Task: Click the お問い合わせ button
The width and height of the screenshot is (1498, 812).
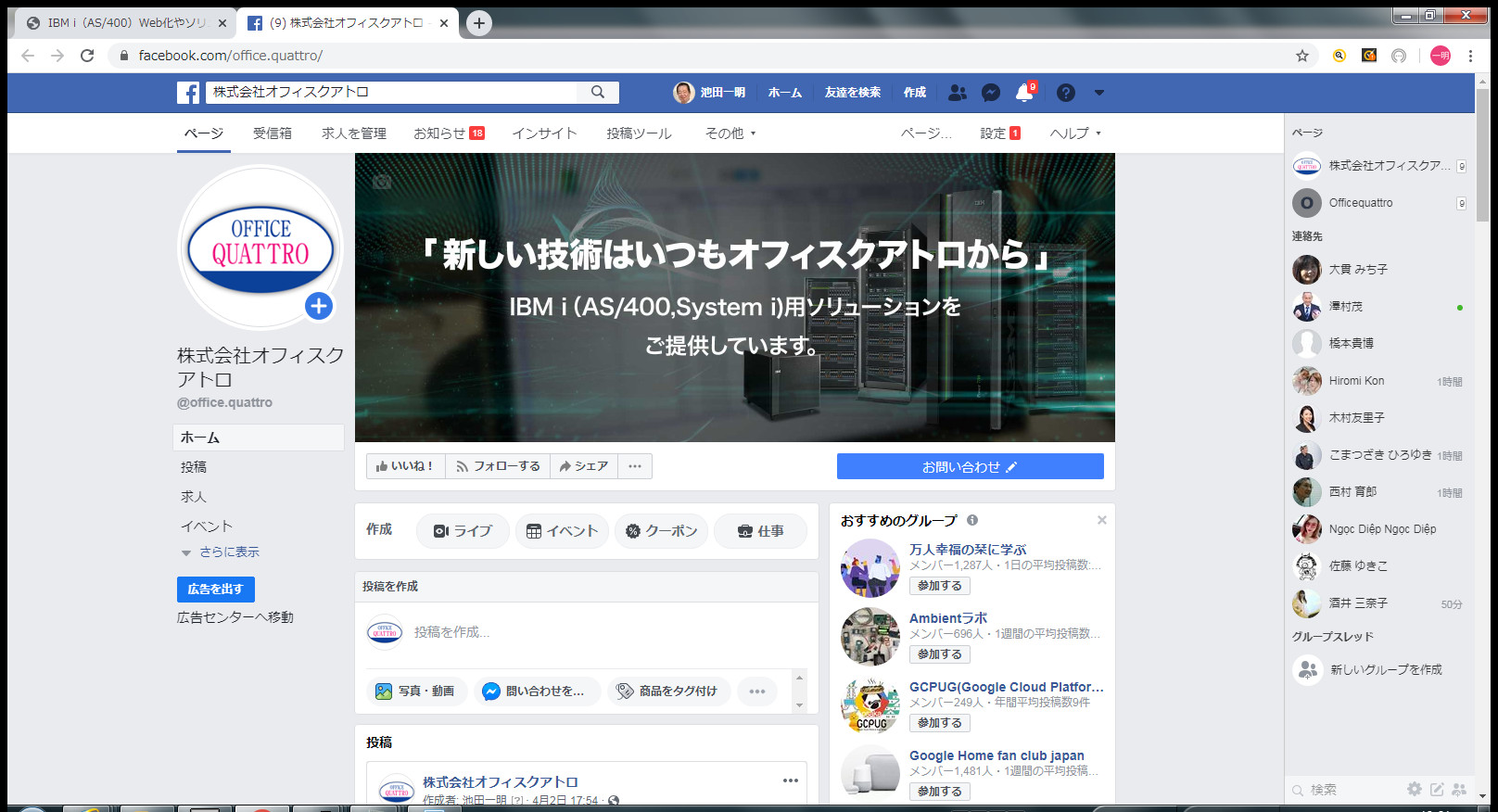Action: [970, 466]
